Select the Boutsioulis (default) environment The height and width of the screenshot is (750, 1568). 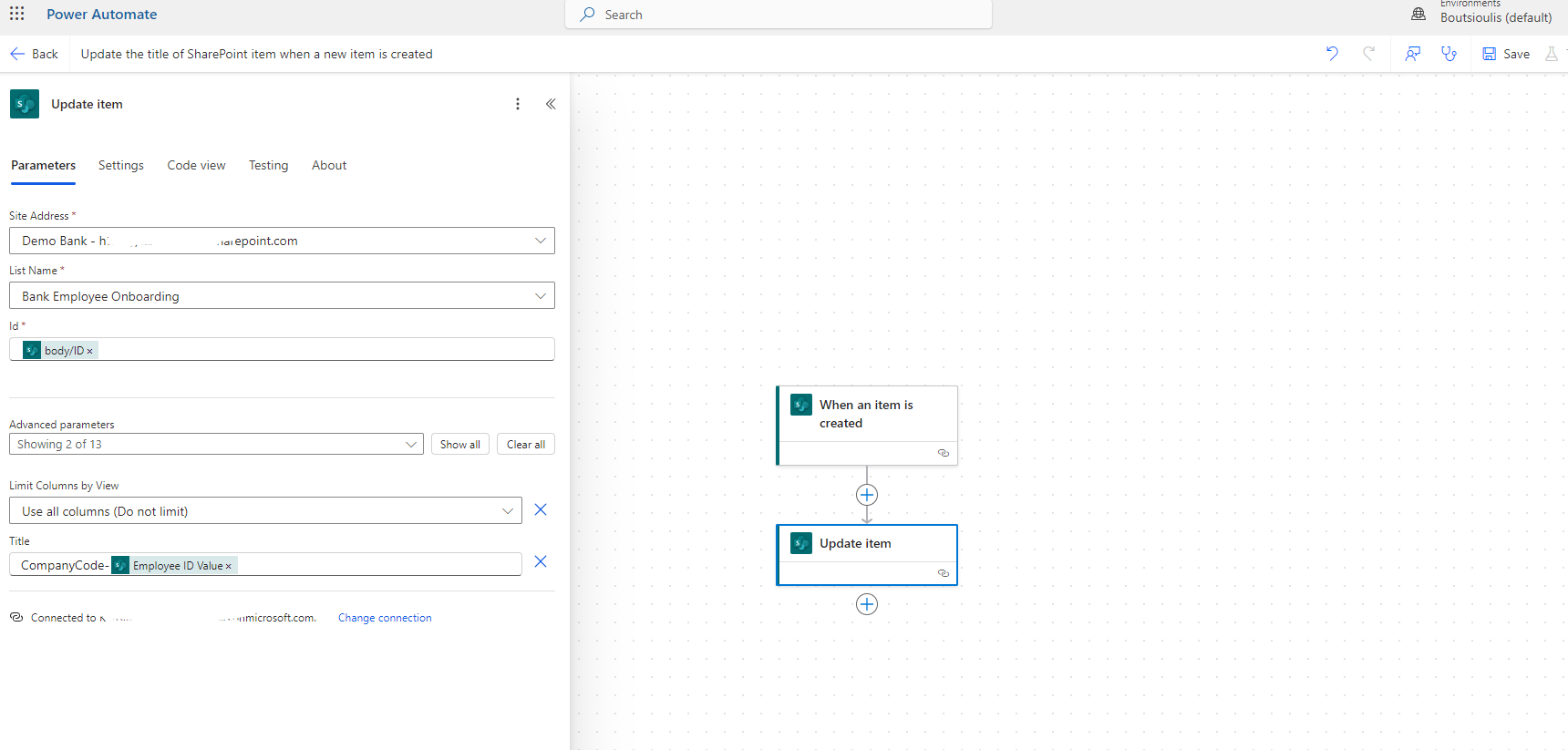tap(1496, 17)
